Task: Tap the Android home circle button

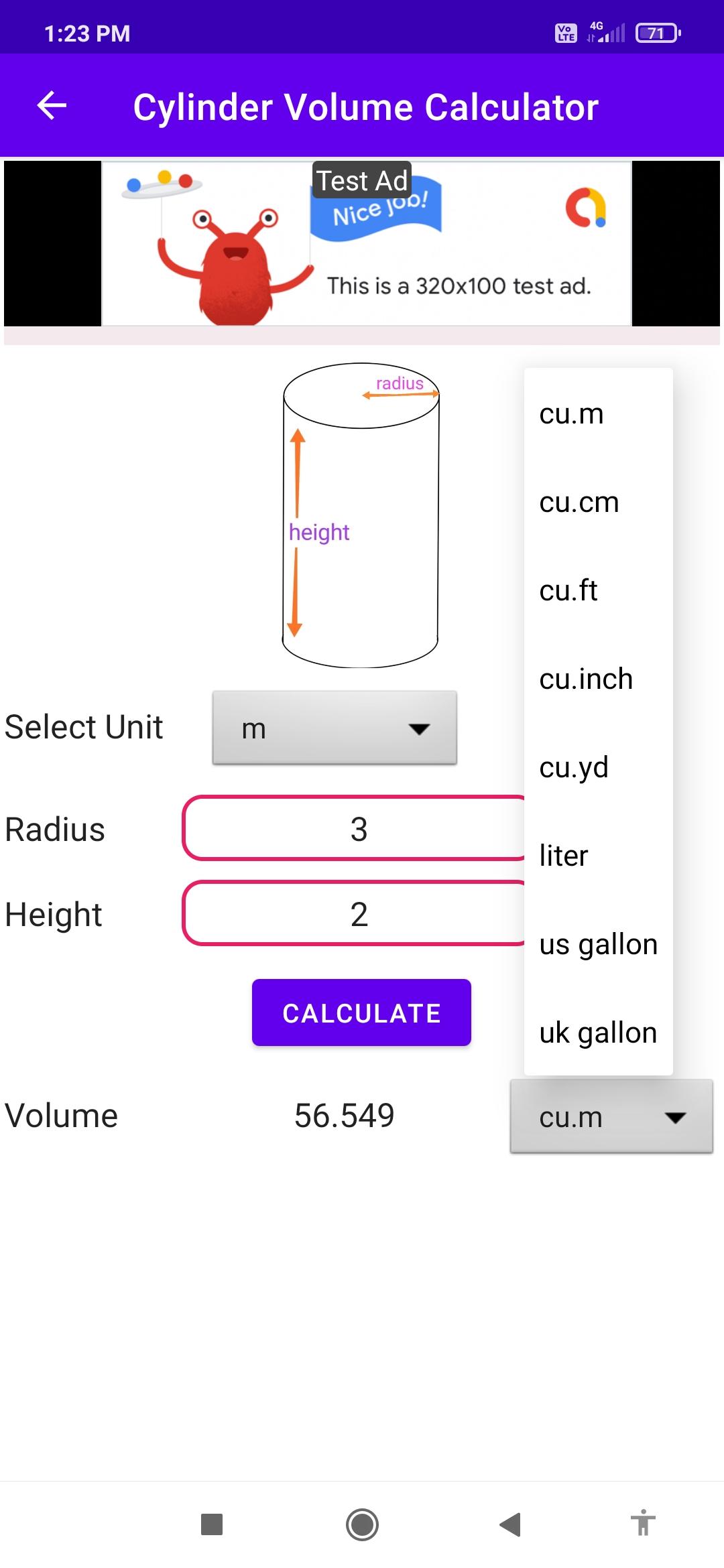Action: [x=362, y=1524]
